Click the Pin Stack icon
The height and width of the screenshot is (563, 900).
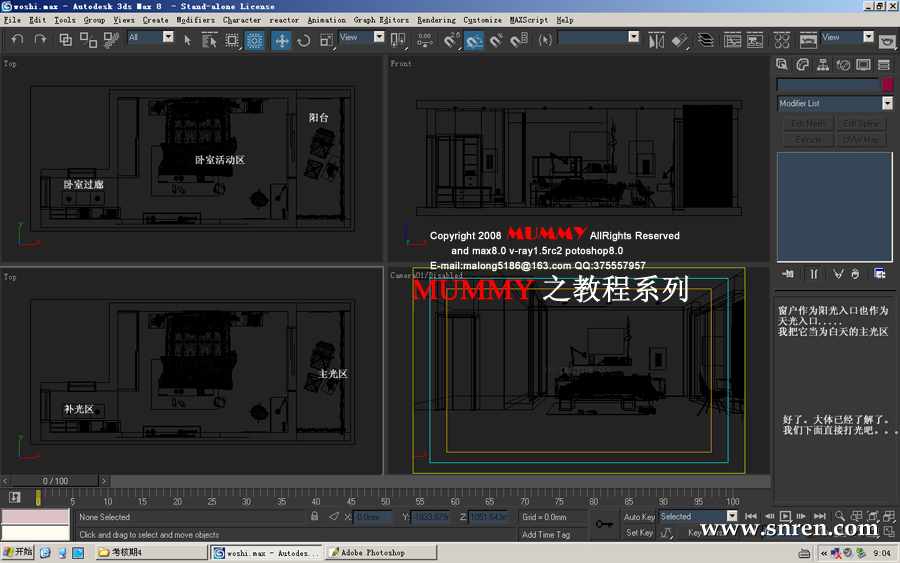pos(789,273)
